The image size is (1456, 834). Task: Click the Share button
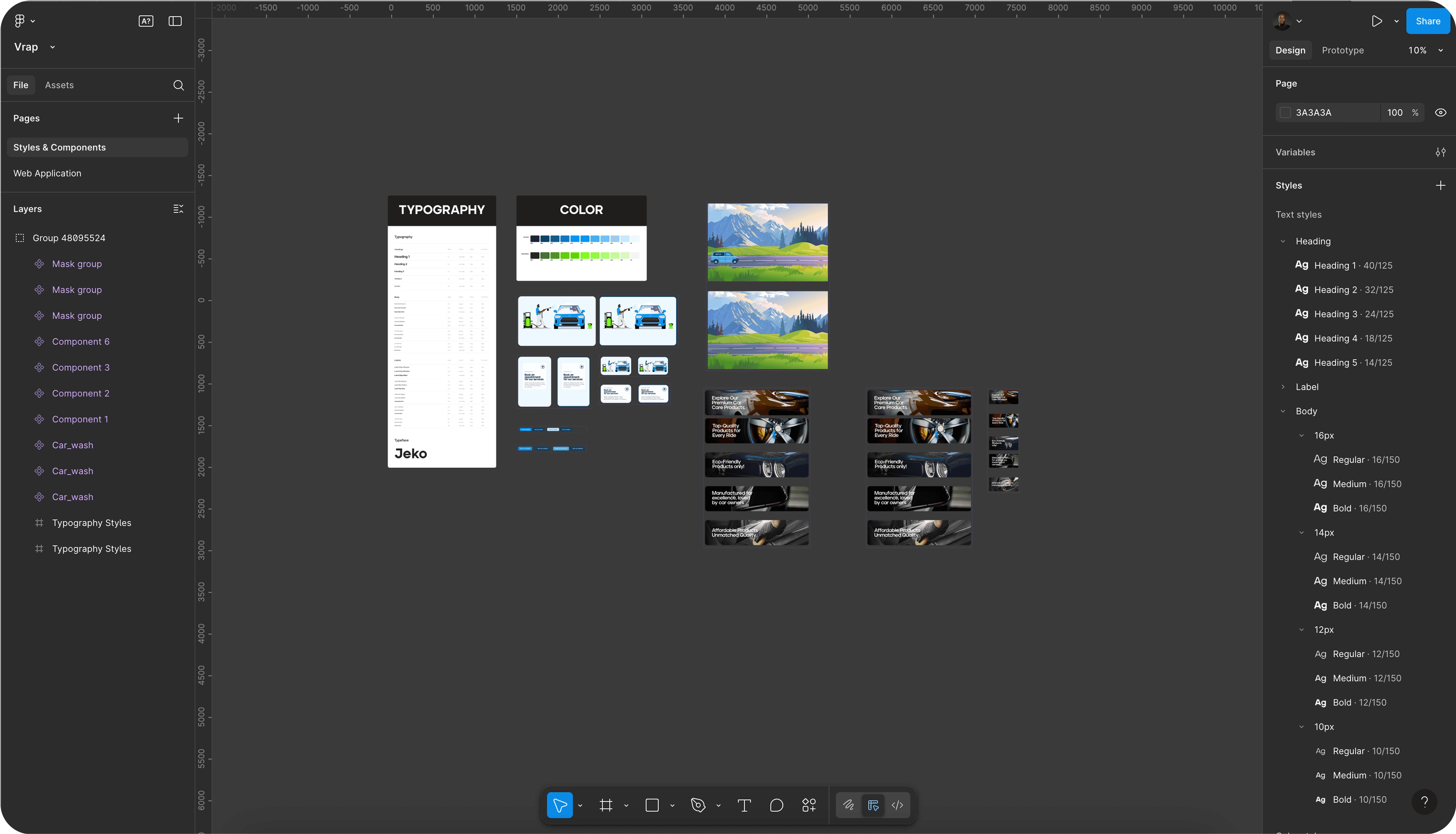[x=1428, y=21]
